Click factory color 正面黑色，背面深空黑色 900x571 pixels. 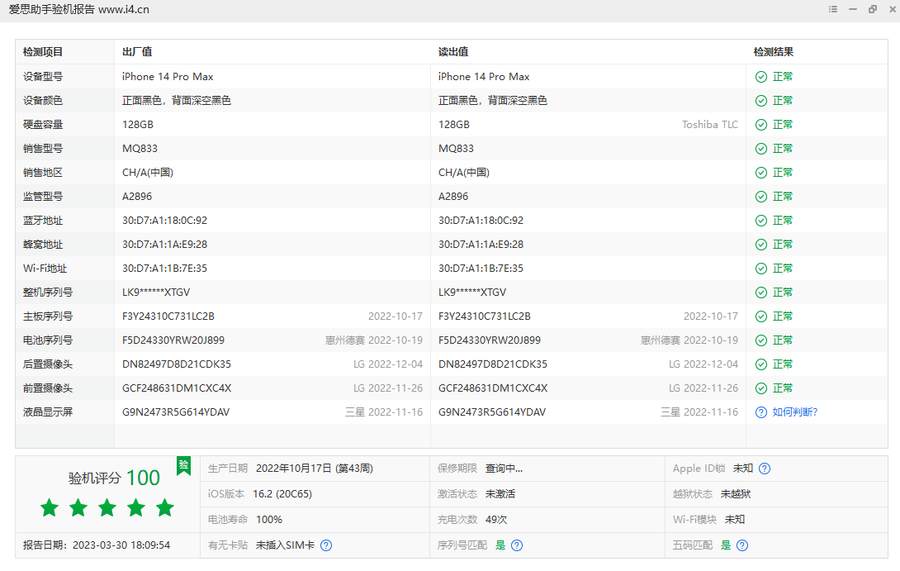[177, 100]
